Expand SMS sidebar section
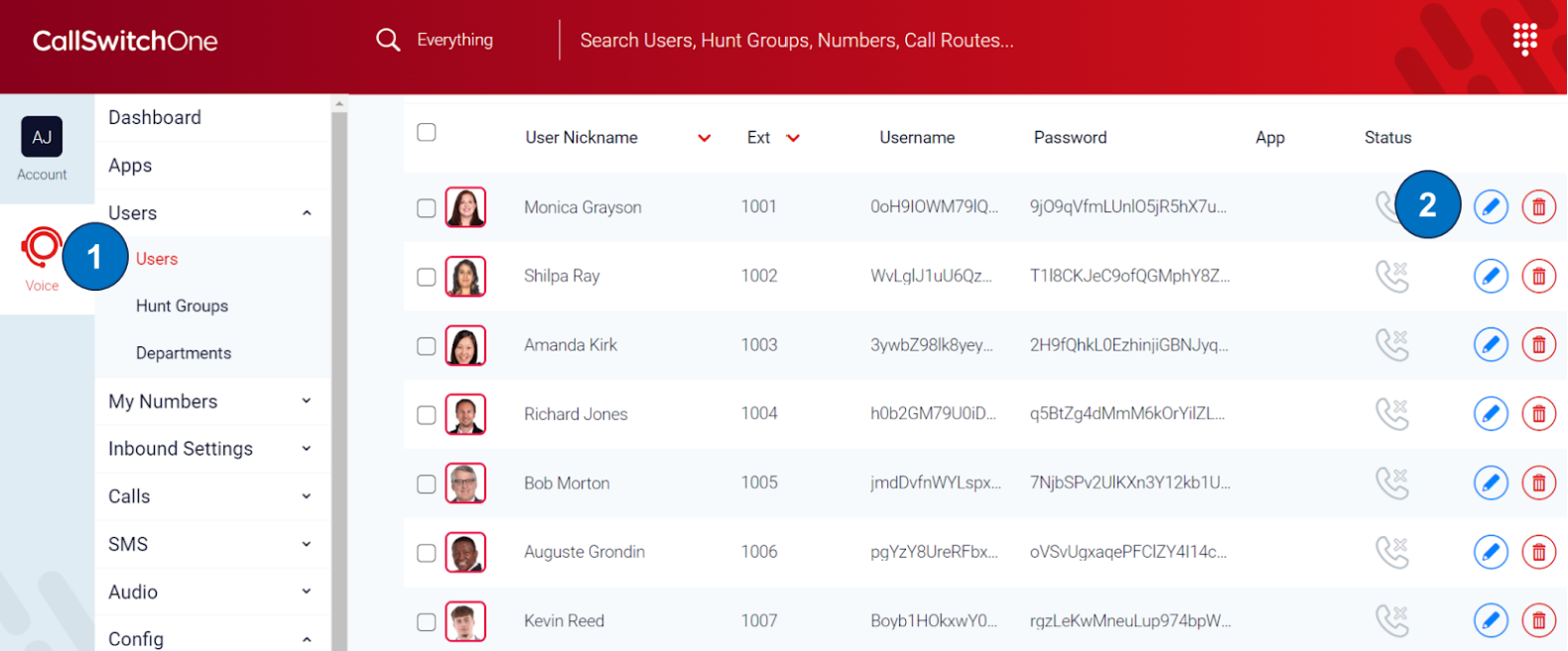The width and height of the screenshot is (1568, 651). [x=307, y=544]
